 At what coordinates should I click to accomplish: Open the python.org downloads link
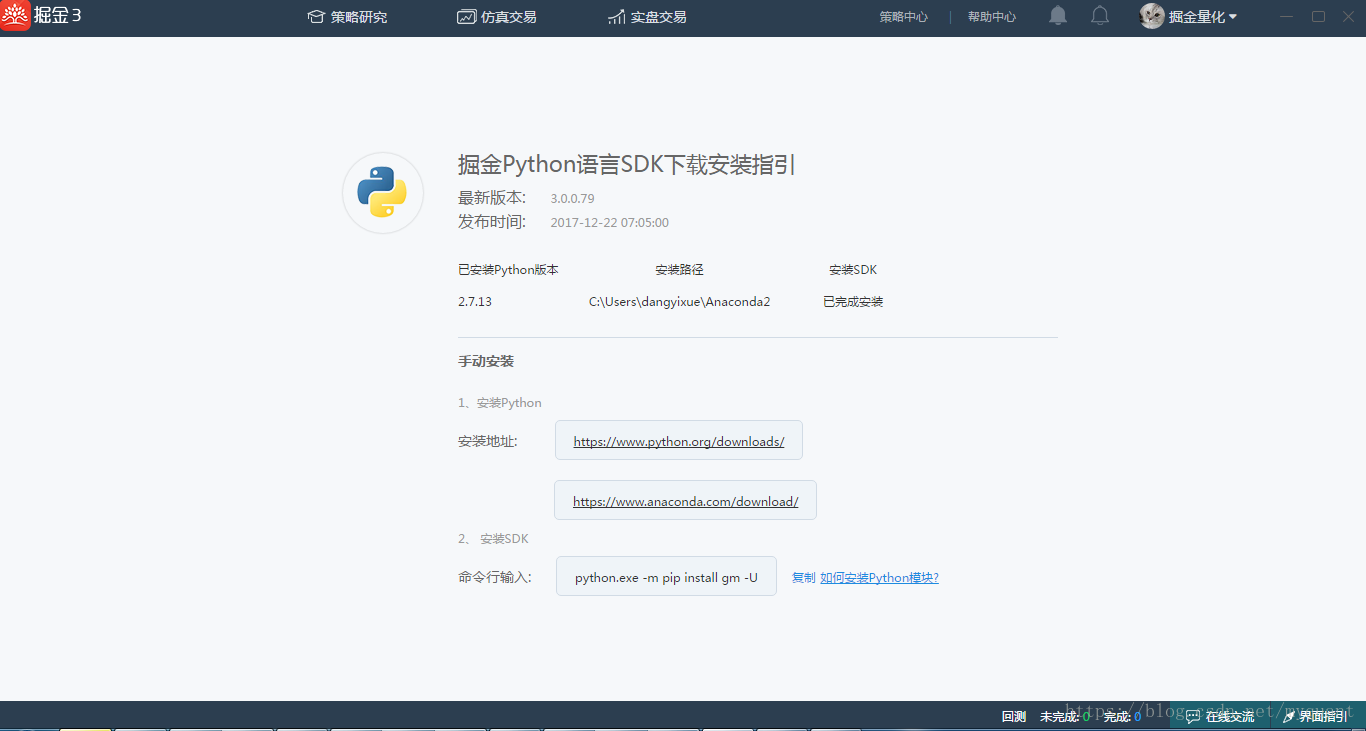[x=679, y=441]
